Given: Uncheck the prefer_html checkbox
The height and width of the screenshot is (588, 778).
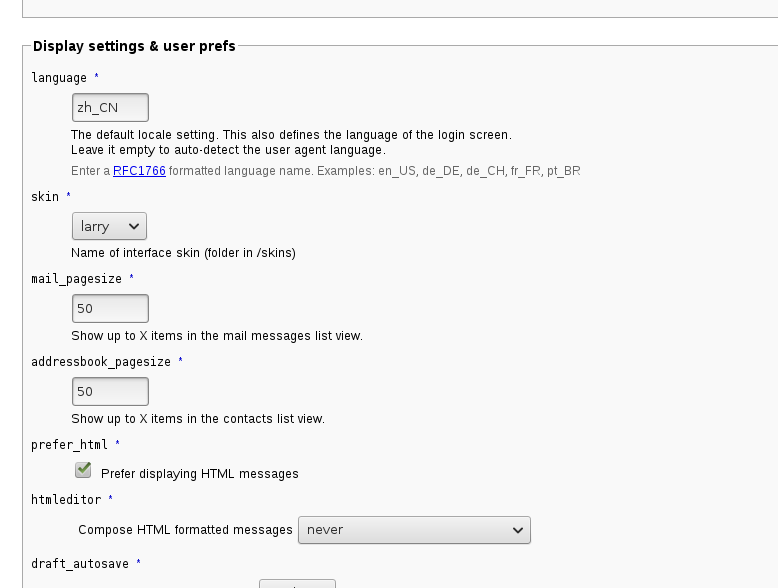Looking at the screenshot, I should click(84, 471).
